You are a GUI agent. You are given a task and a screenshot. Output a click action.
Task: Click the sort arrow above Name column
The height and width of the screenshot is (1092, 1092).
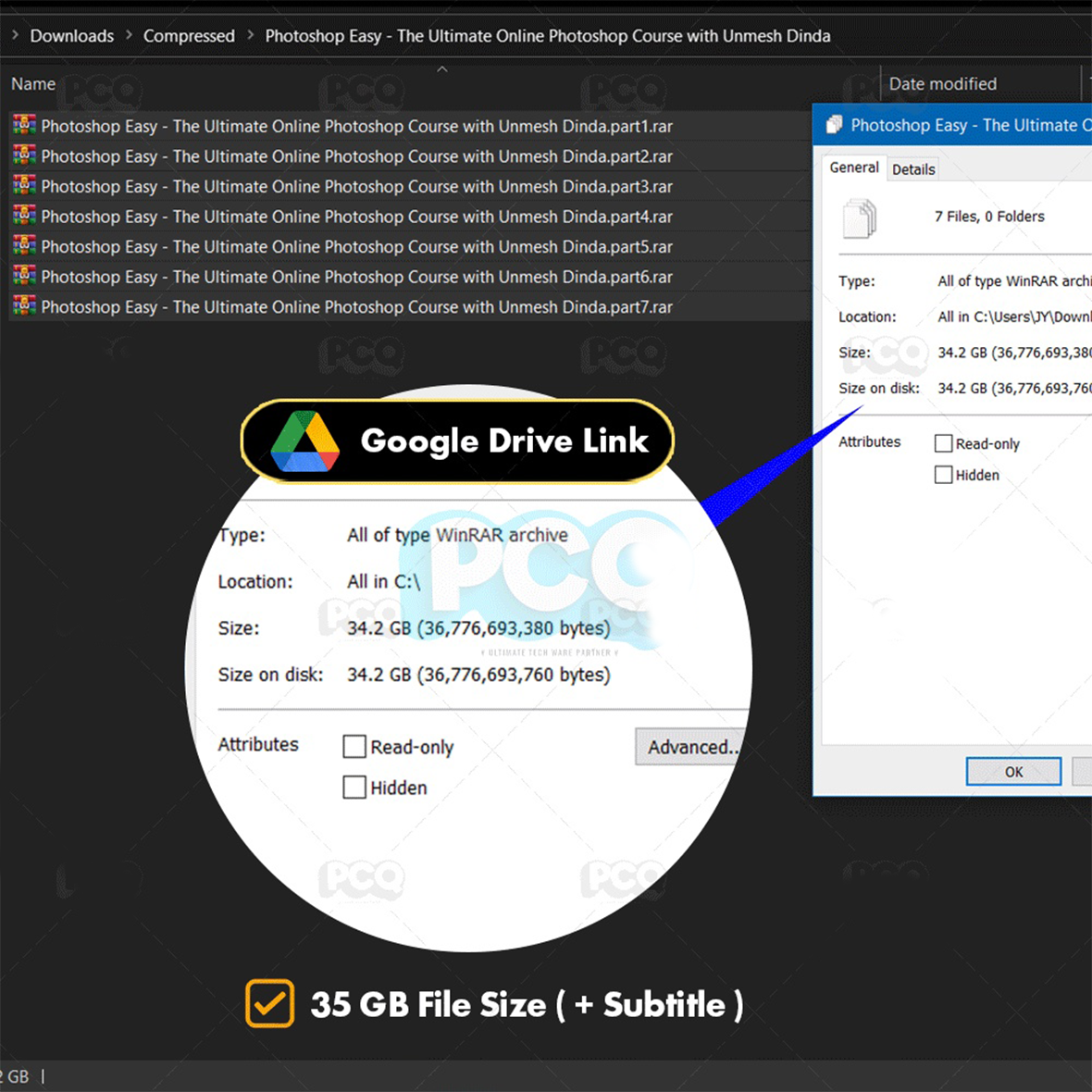coord(441,69)
